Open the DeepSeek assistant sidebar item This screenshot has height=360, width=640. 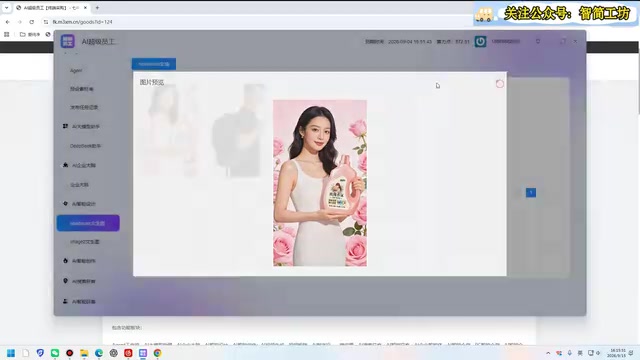[x=85, y=146]
